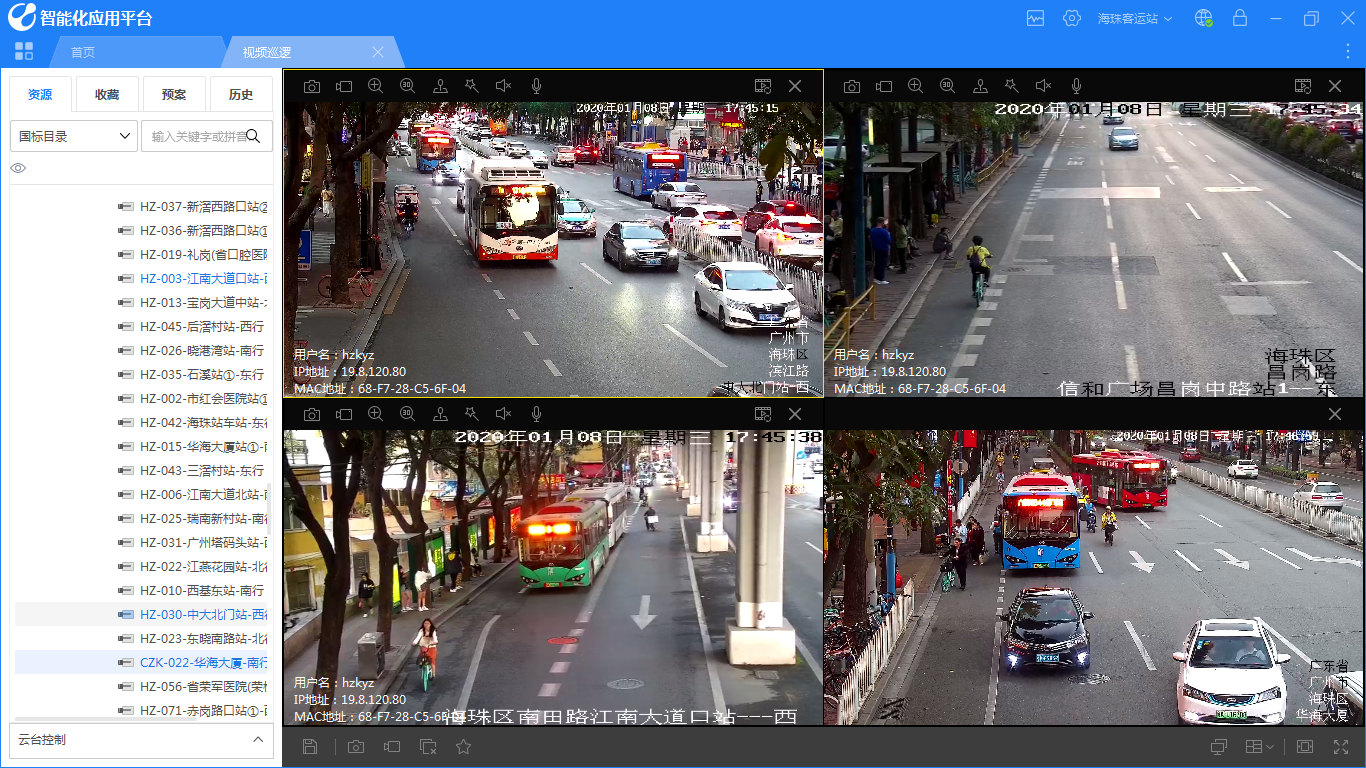Image resolution: width=1366 pixels, height=768 pixels.
Task: Click the keyword search input field
Action: pyautogui.click(x=198, y=136)
